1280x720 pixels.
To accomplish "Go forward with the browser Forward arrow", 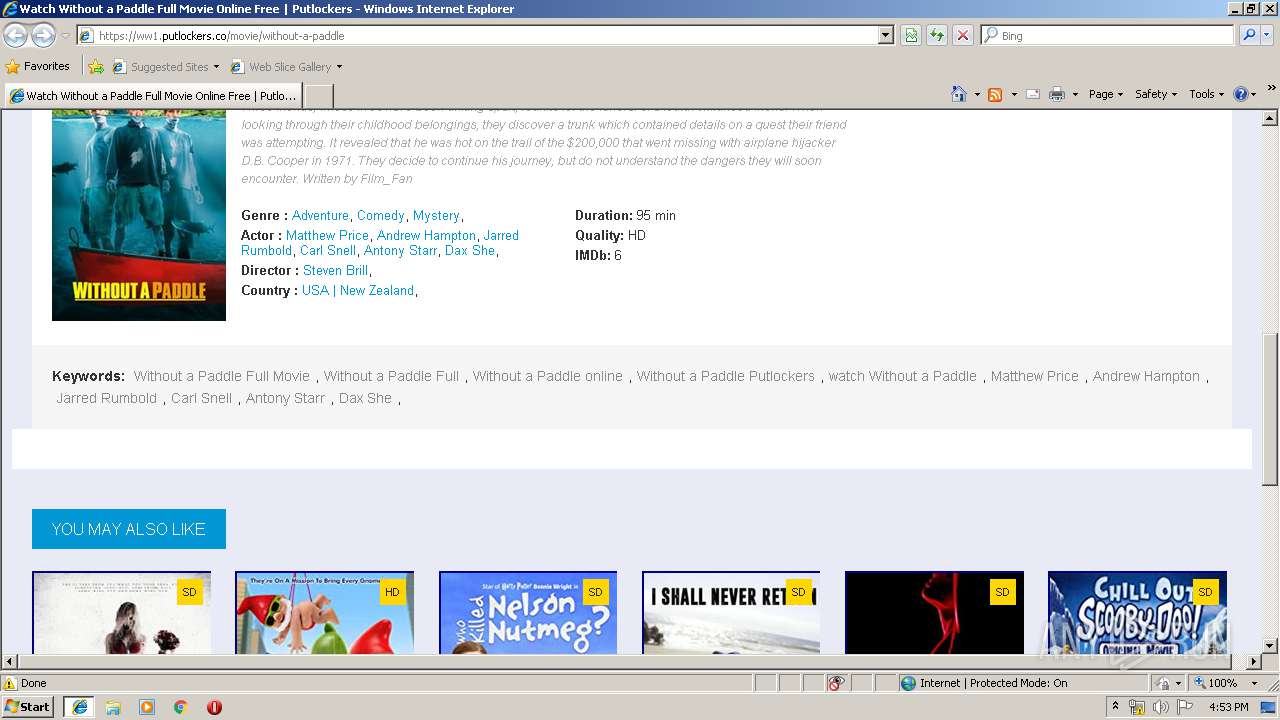I will (x=43, y=36).
